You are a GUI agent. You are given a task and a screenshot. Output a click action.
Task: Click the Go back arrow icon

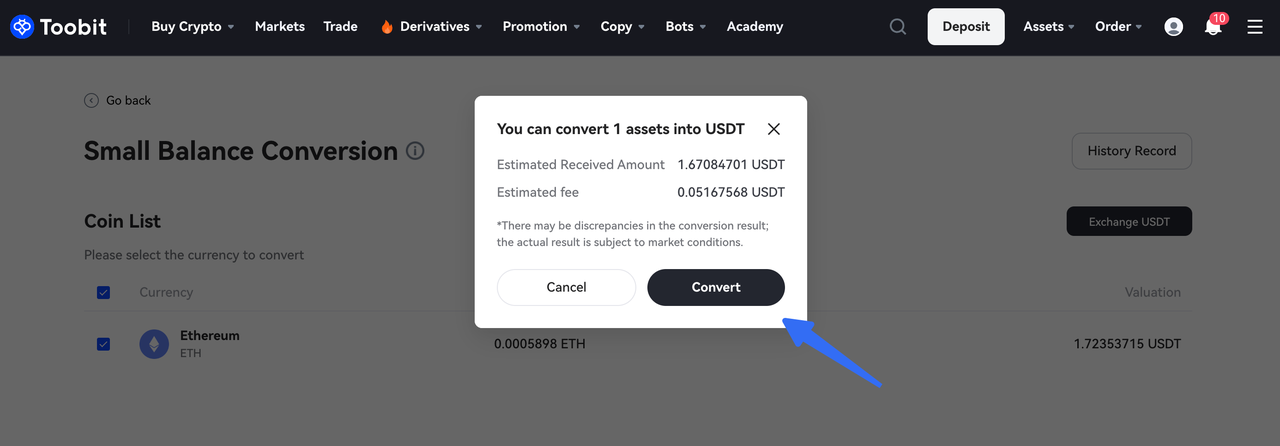point(91,100)
